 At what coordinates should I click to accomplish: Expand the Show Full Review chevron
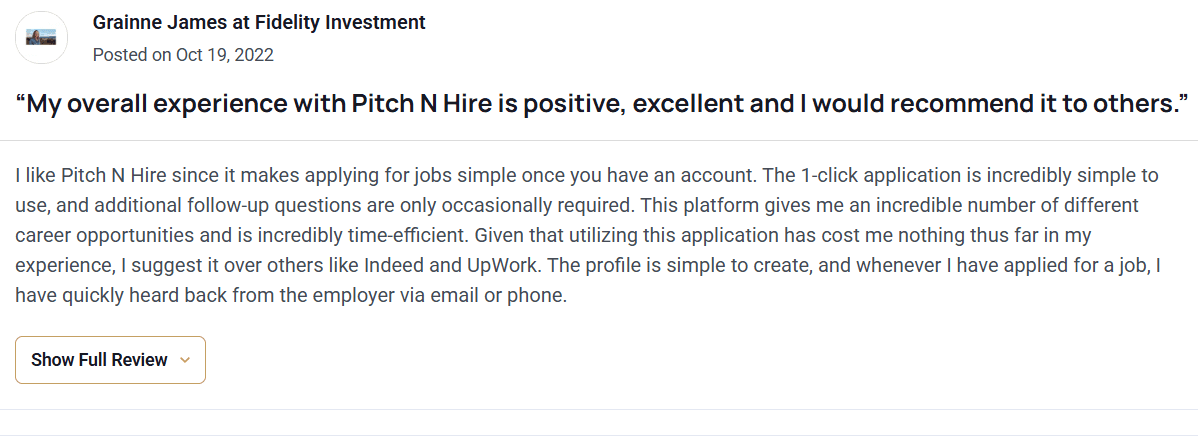click(184, 360)
